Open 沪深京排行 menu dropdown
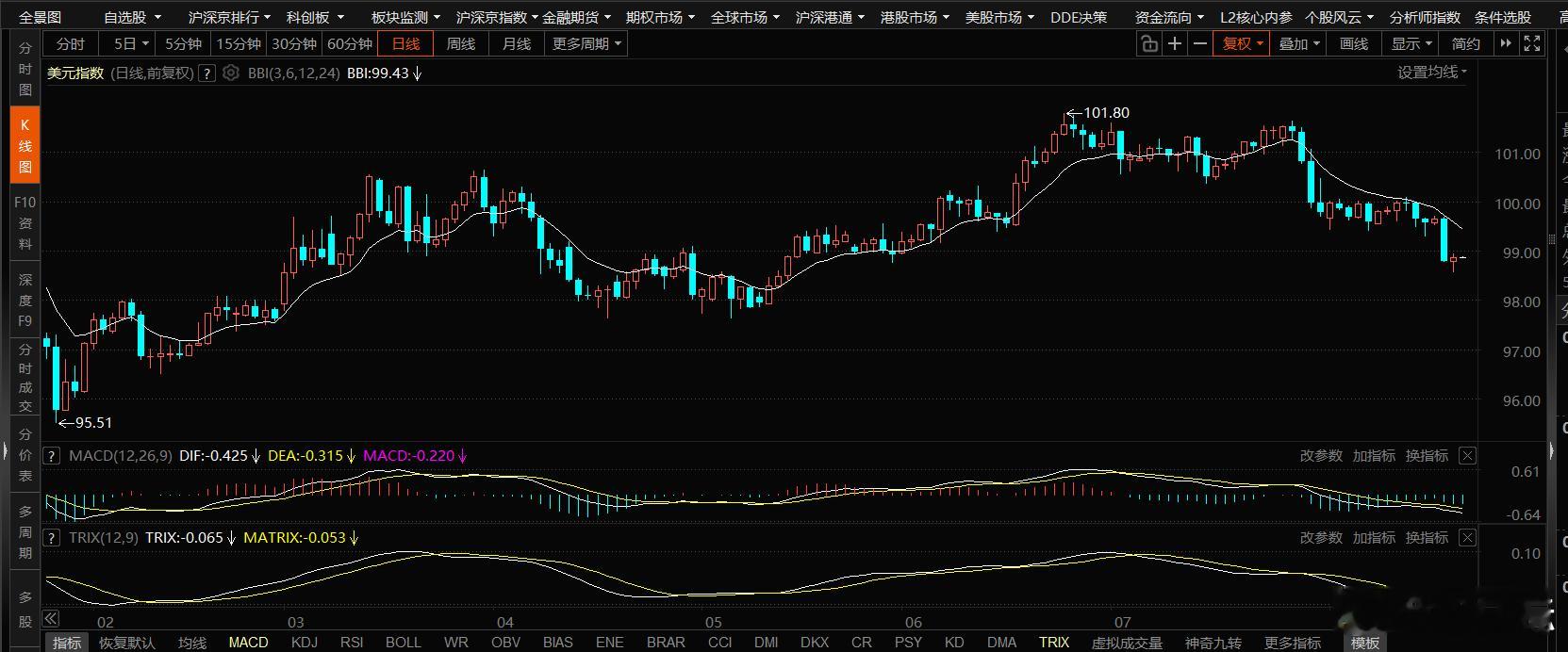This screenshot has height=652, width=1568. [x=230, y=17]
